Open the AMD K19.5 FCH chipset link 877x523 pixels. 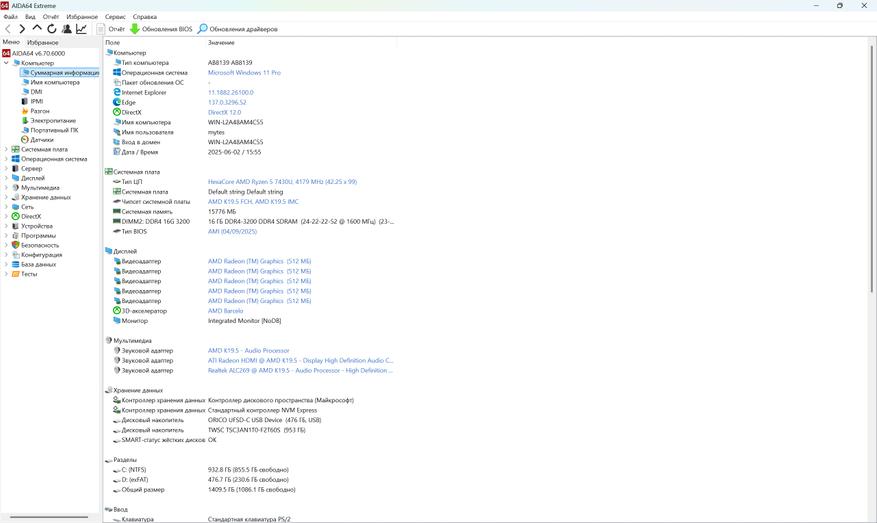click(253, 201)
